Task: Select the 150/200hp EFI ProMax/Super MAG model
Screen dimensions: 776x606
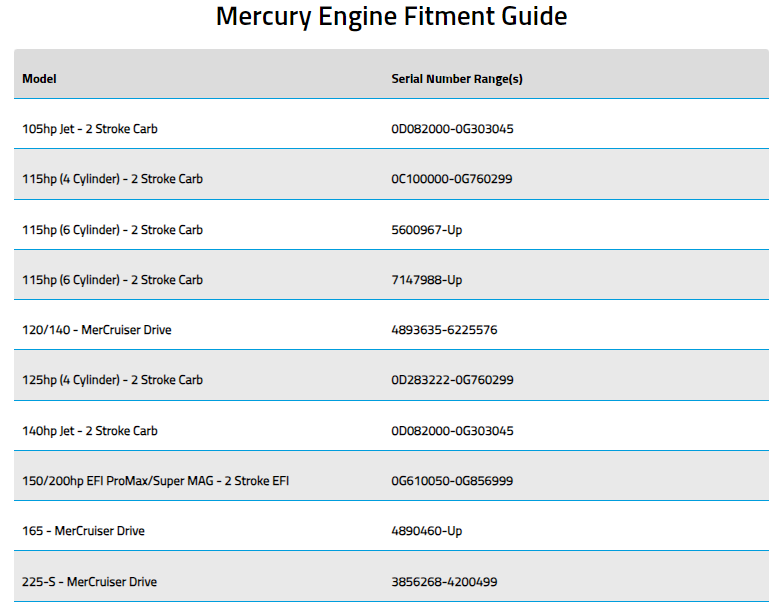Action: (155, 481)
